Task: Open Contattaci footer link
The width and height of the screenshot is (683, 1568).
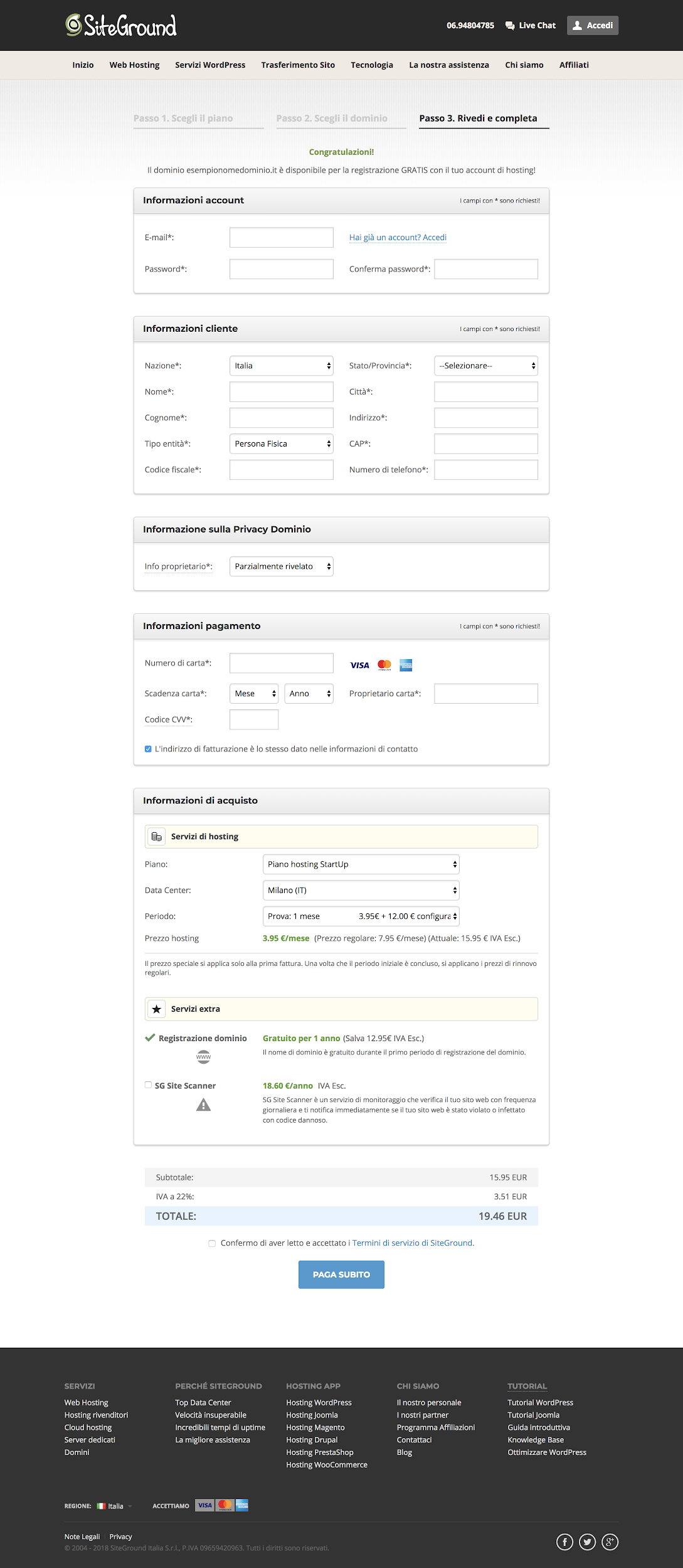Action: tap(414, 1440)
